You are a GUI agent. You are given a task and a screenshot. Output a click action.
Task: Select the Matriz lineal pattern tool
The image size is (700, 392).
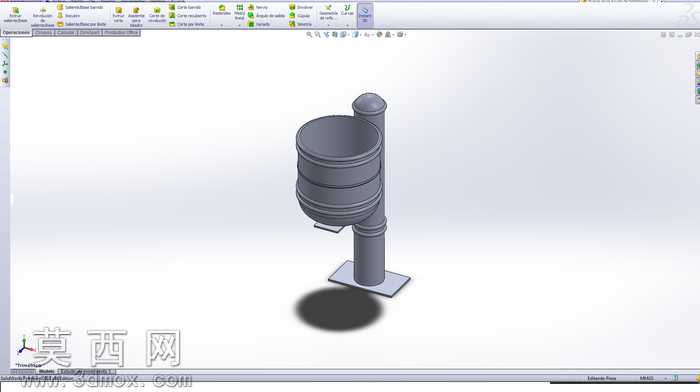pos(240,12)
